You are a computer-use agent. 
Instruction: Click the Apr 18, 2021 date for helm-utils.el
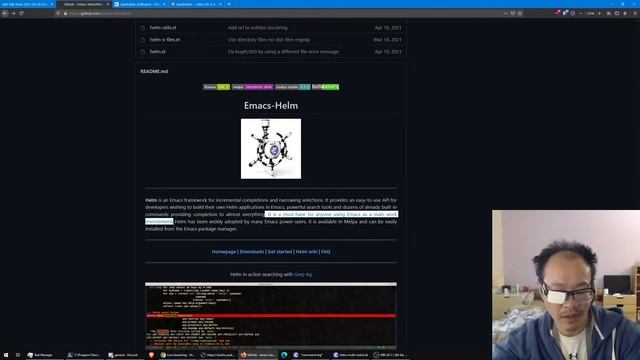[388, 28]
